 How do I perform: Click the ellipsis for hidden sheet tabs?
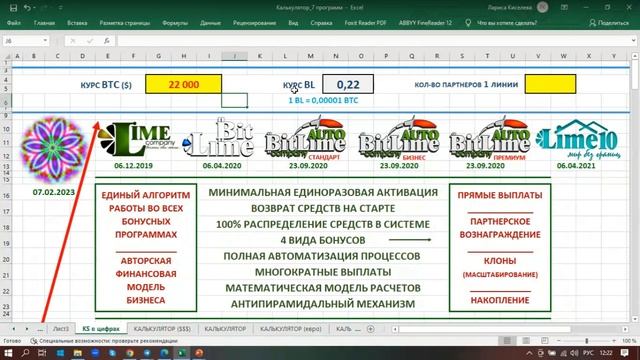click(x=40, y=329)
